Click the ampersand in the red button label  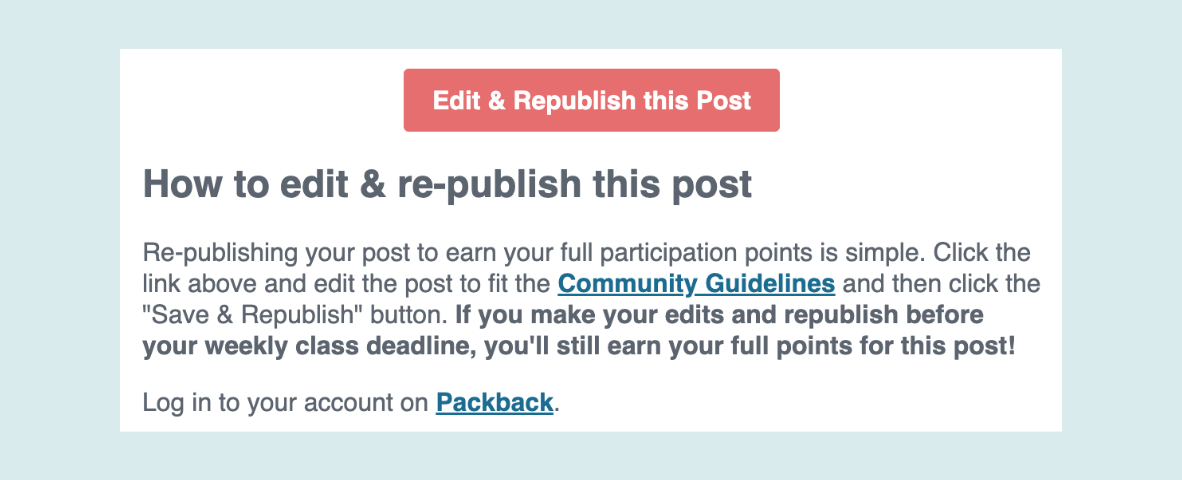494,100
